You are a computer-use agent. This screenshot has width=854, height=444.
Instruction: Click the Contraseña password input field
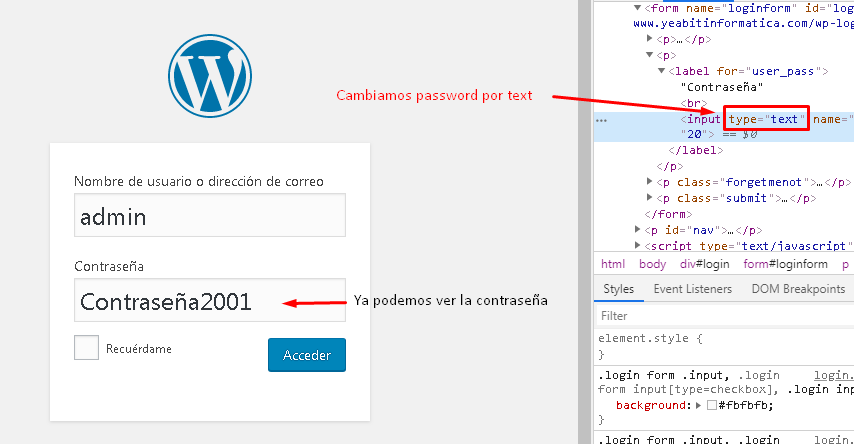[x=210, y=300]
